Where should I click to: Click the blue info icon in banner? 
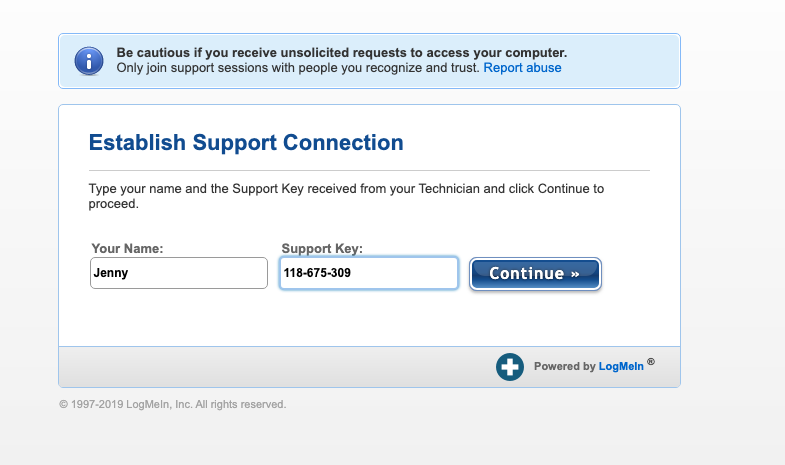(x=89, y=61)
